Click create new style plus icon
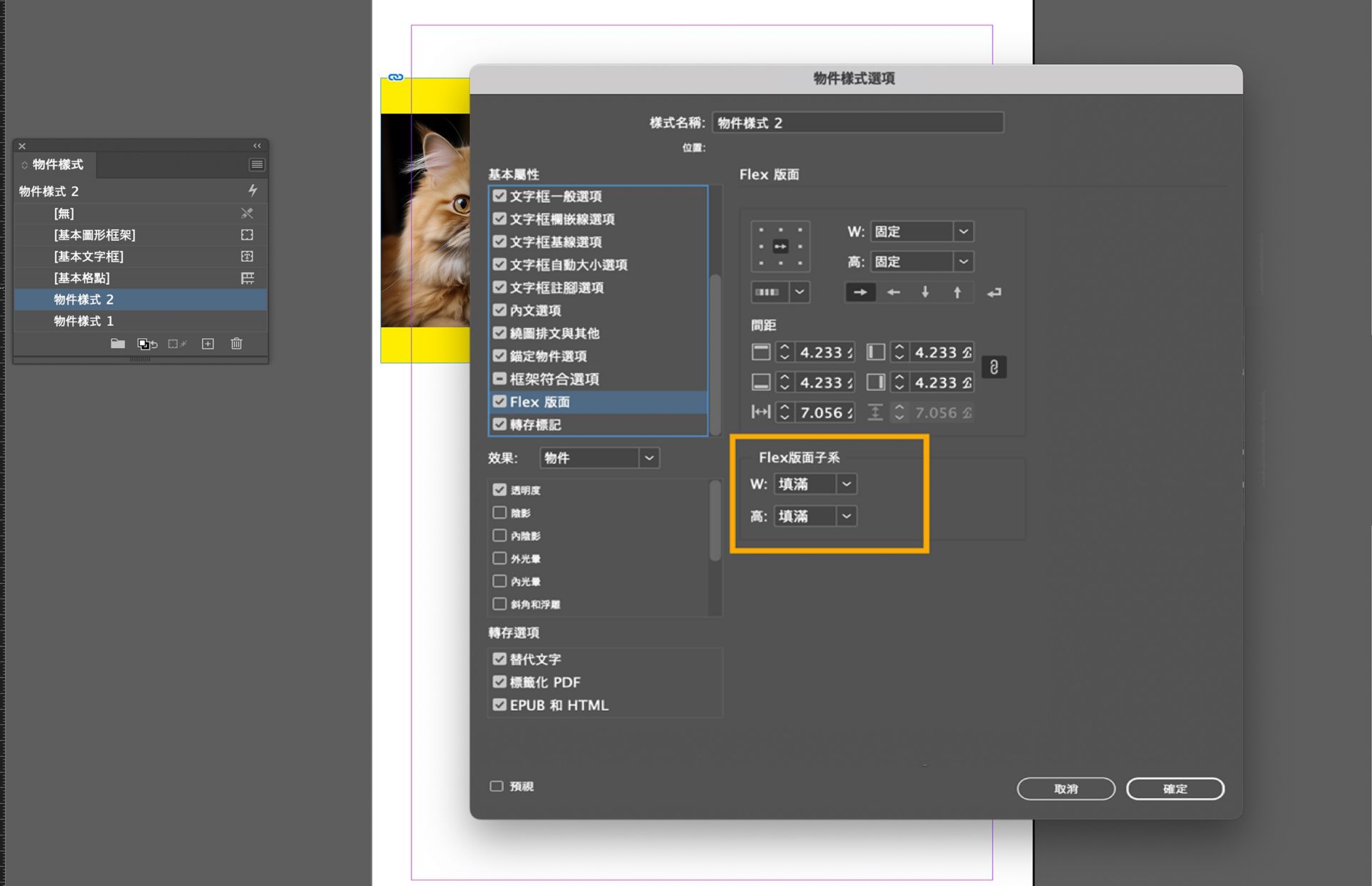Image resolution: width=1372 pixels, height=886 pixels. pos(208,344)
